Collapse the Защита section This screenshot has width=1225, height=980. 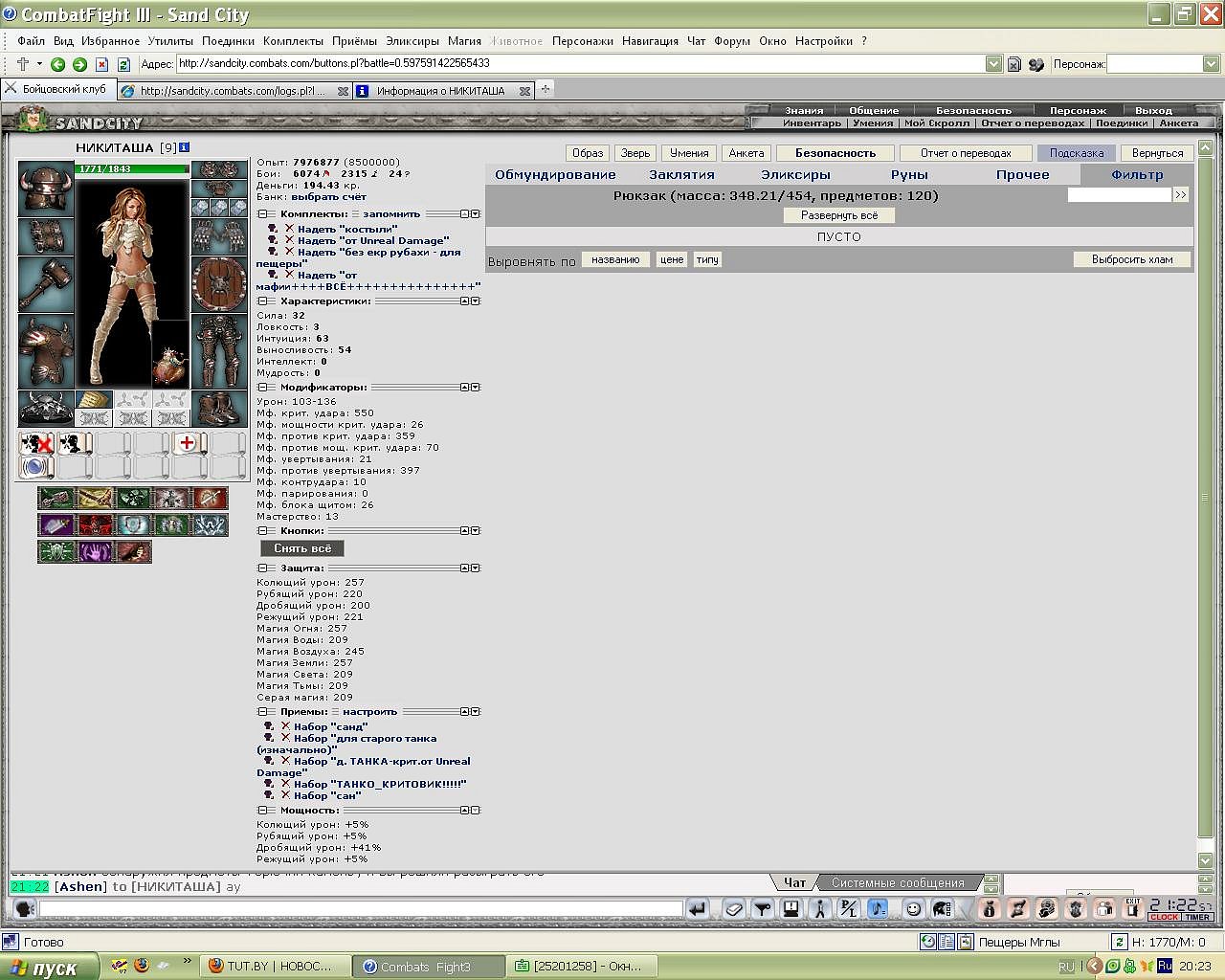tap(262, 568)
